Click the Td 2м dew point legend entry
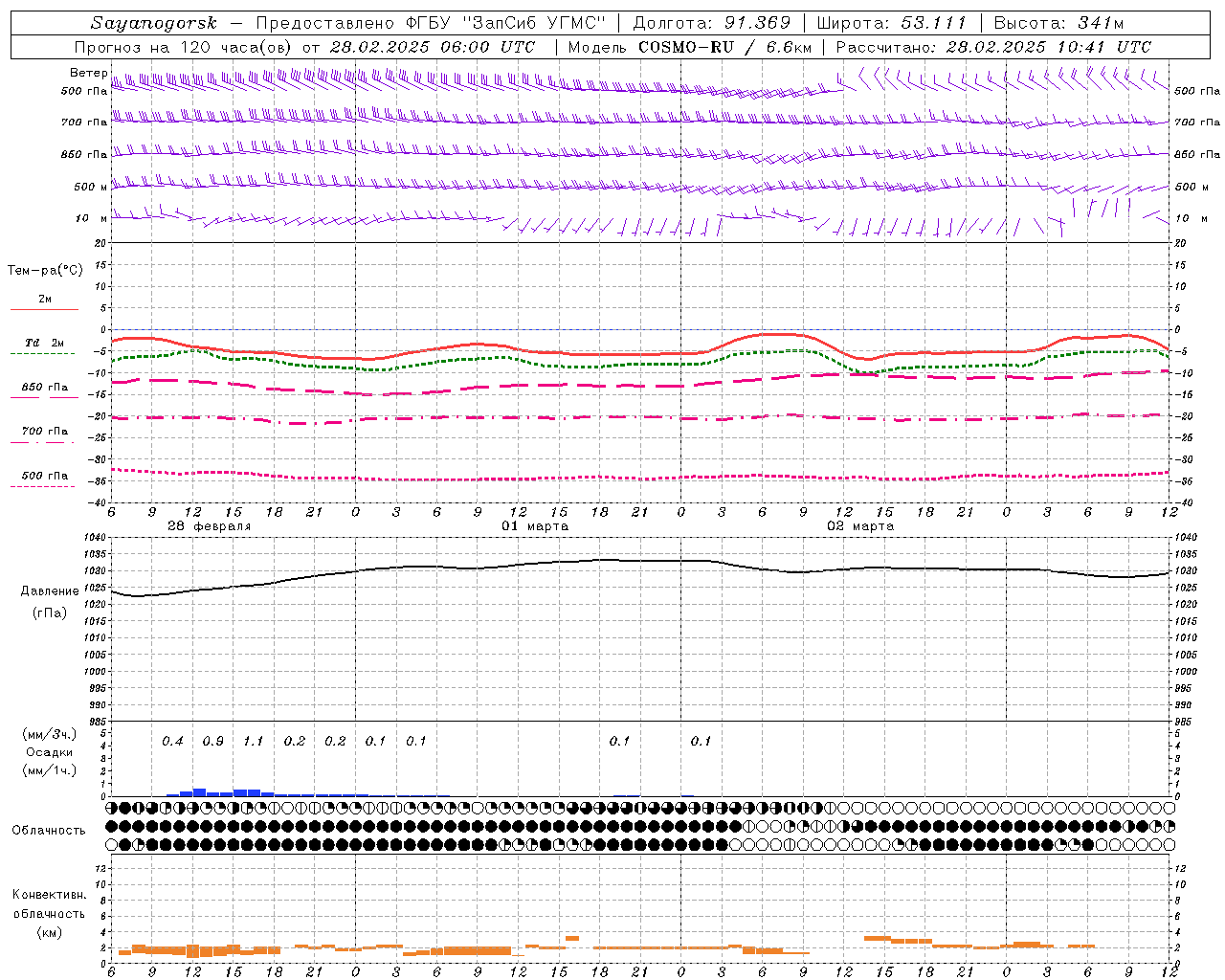This screenshot has width=1225, height=980. (x=44, y=343)
